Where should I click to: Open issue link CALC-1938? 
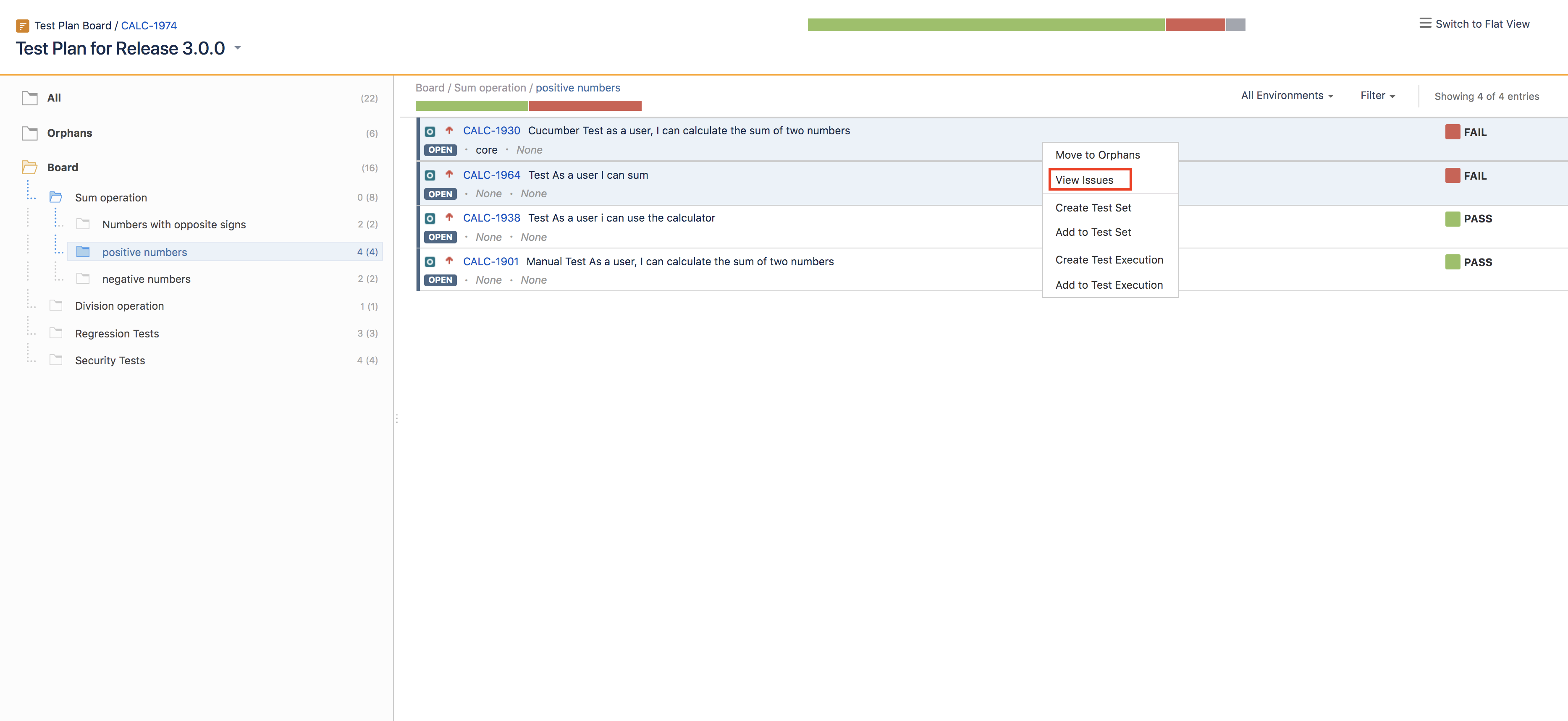point(492,218)
